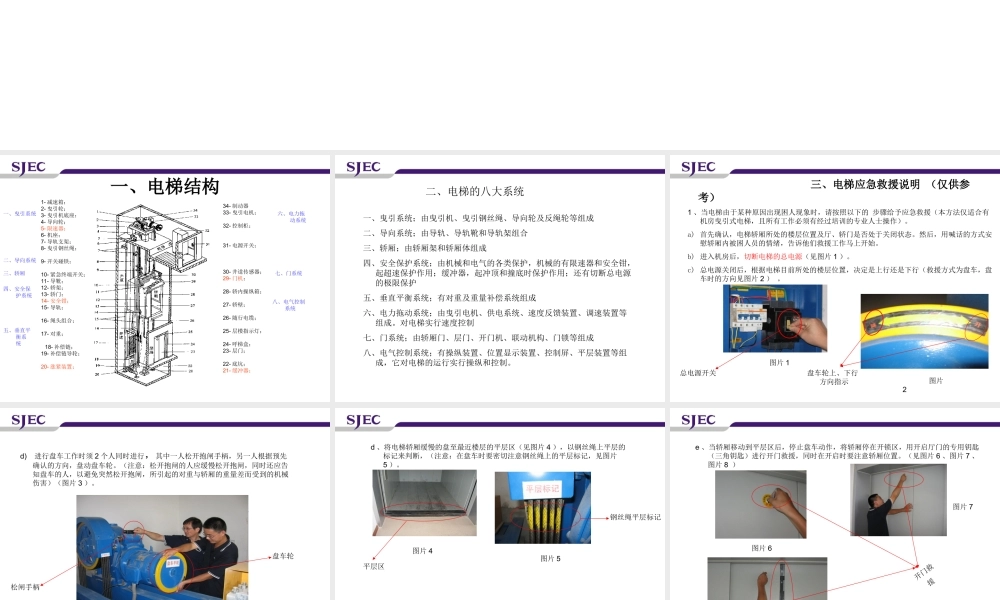
Task: Click the SJEC logo above the 图片 6 slide
Action: click(698, 420)
